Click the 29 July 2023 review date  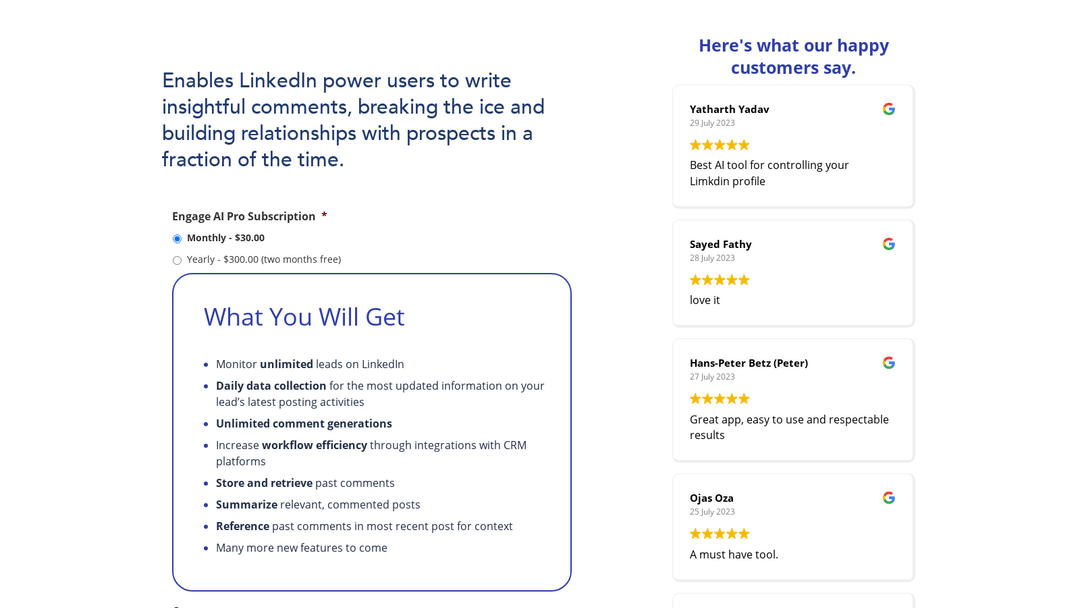(712, 123)
